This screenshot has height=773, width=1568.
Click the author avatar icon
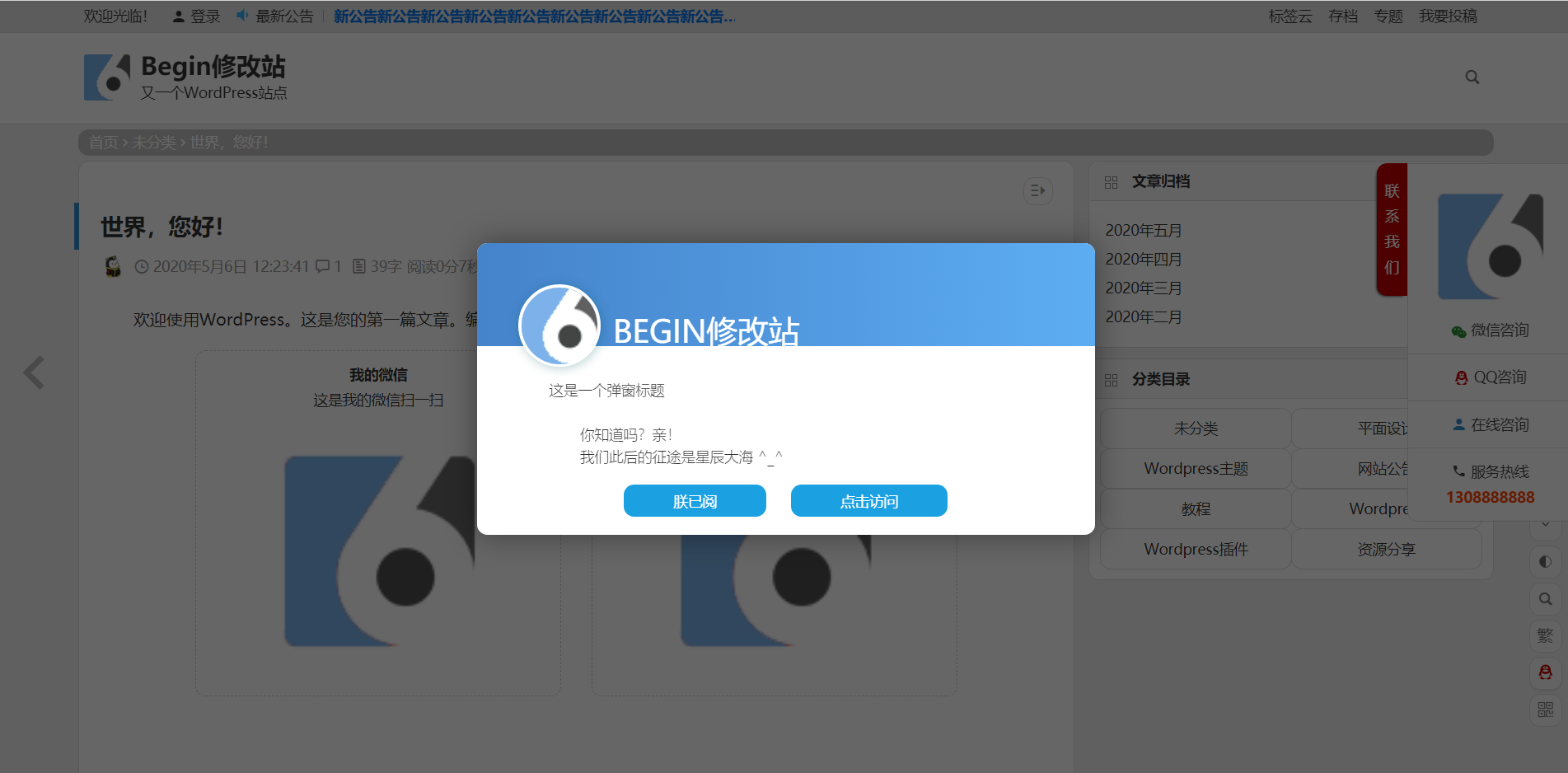coord(113,266)
